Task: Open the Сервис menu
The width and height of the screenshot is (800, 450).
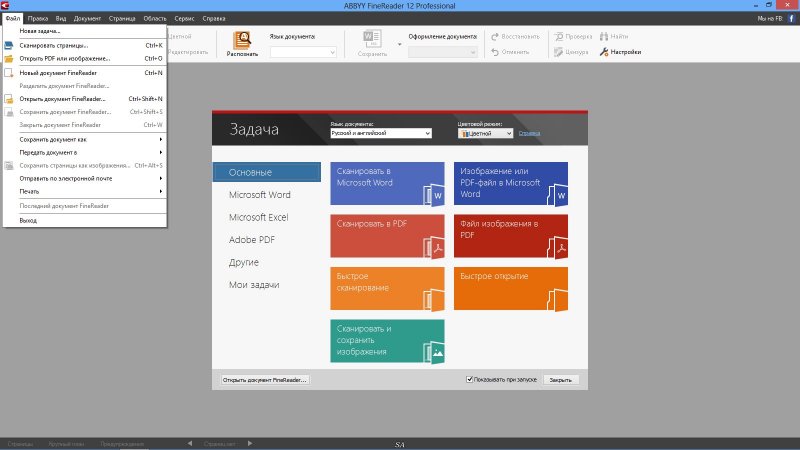Action: pos(184,18)
